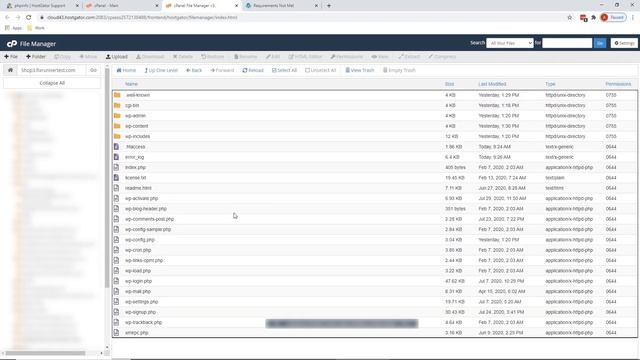Create a new folder with + Folder
This screenshot has height=360, width=640.
click(x=36, y=57)
